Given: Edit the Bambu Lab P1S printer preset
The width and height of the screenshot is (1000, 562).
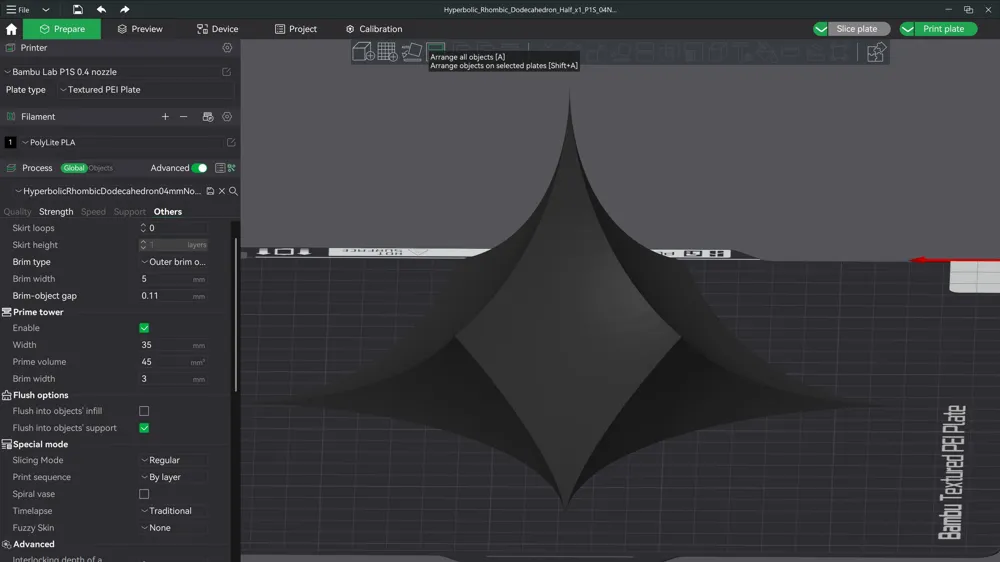Looking at the screenshot, I should 226,72.
